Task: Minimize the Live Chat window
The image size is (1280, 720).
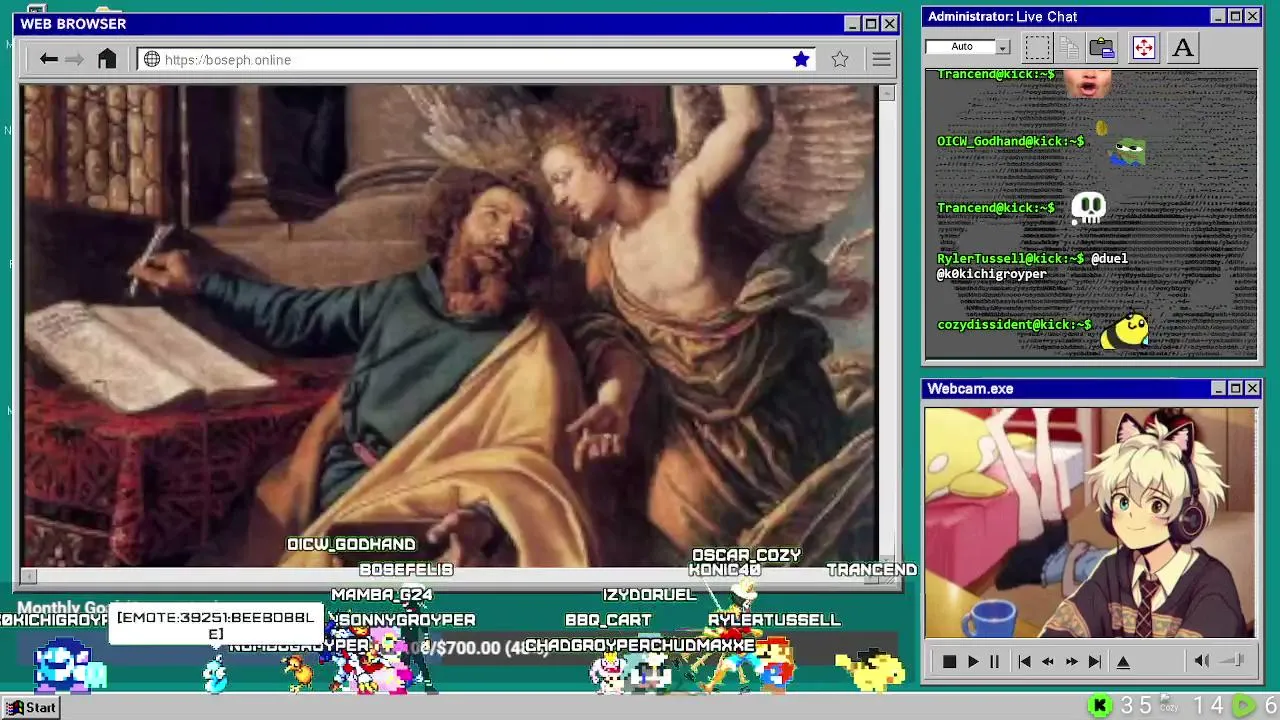Action: (x=1217, y=16)
